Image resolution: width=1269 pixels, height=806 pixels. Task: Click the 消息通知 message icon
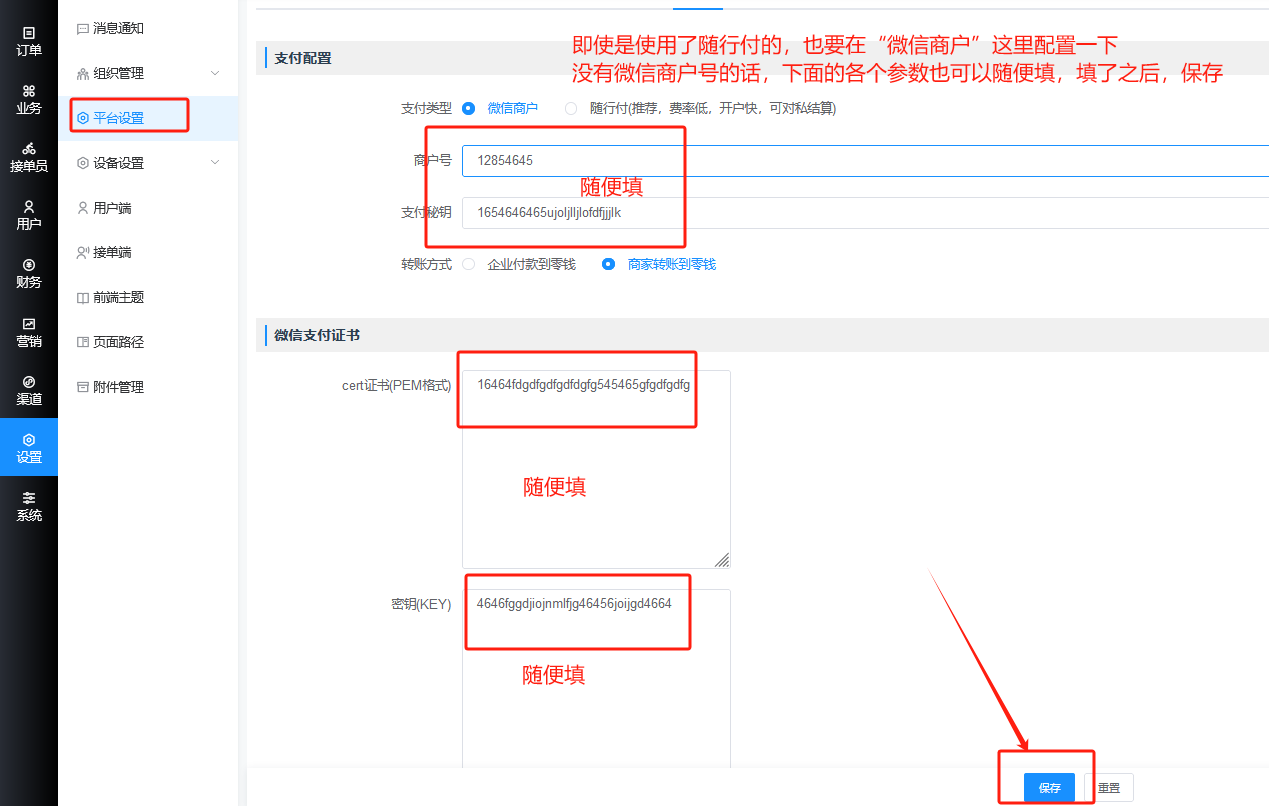[x=83, y=29]
